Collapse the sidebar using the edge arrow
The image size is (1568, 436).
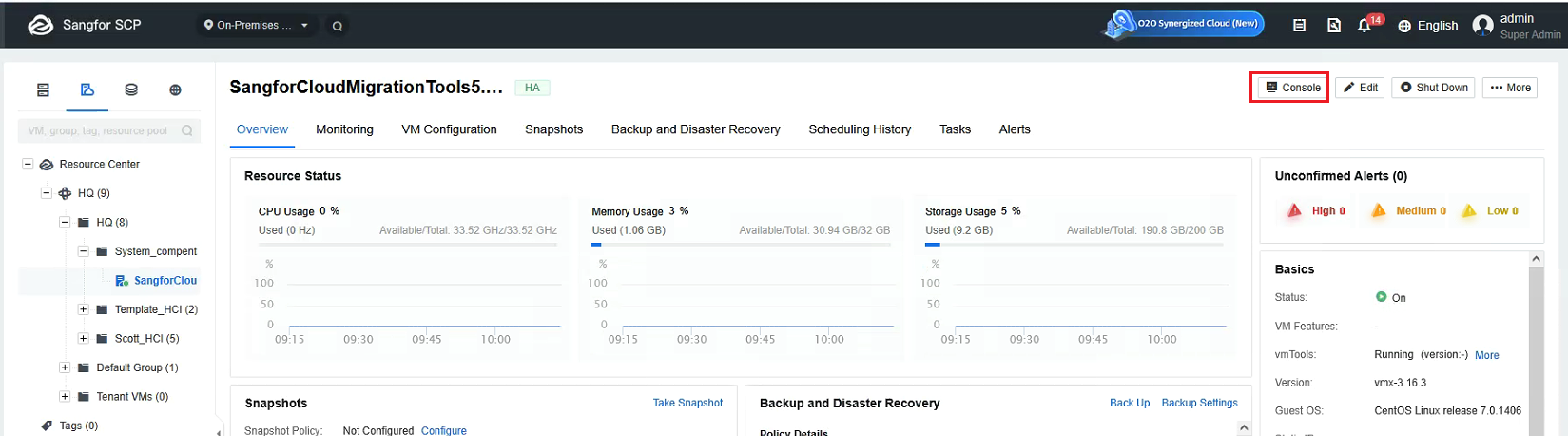click(219, 431)
